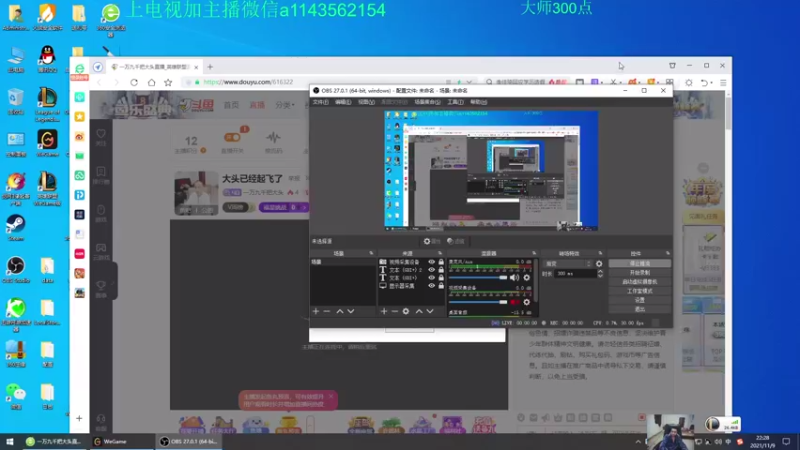Toggle lock on Text (GDI+) 2 source
The height and width of the screenshot is (450, 800).
(x=441, y=270)
